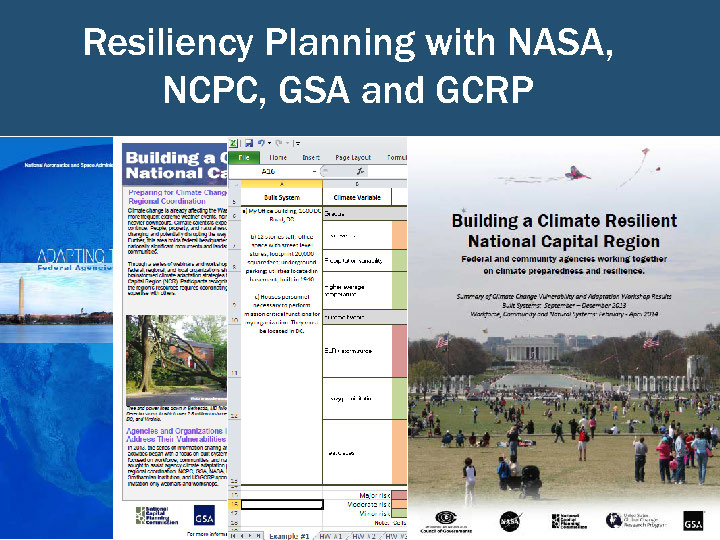Open the Undo history dropdown arrow

[271, 143]
